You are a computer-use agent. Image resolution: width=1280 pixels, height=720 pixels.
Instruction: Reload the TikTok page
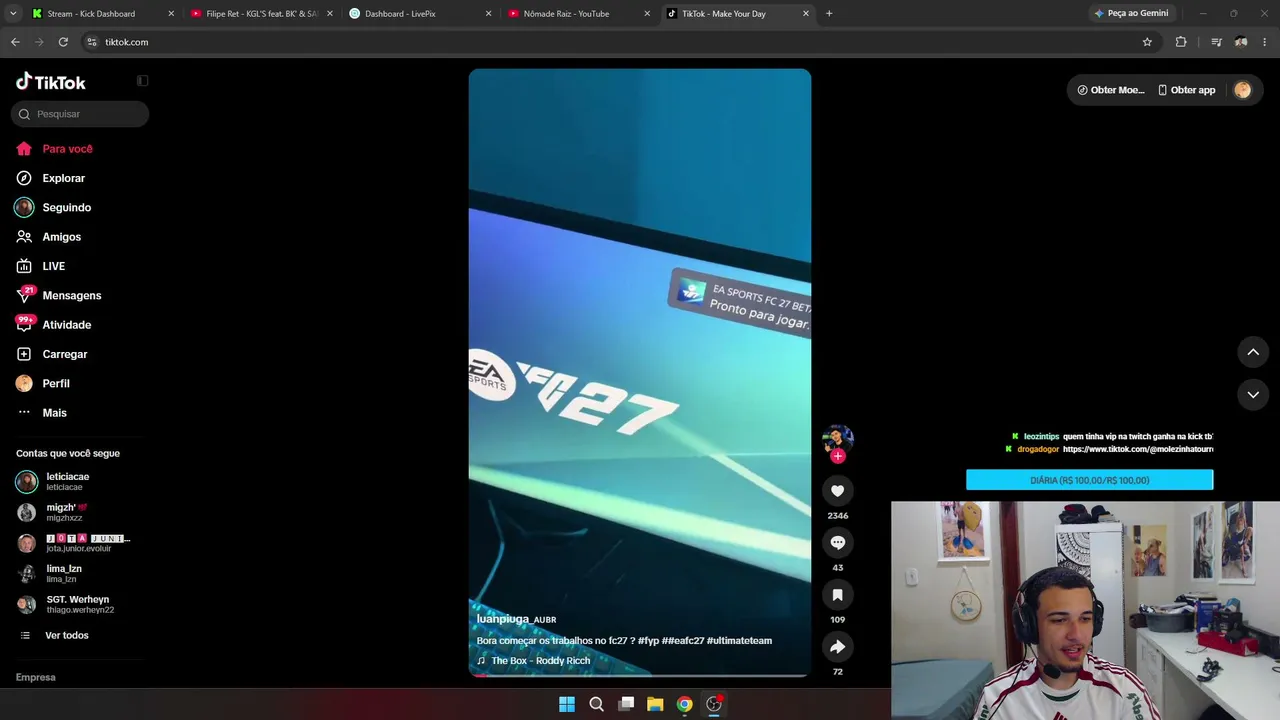pos(63,42)
